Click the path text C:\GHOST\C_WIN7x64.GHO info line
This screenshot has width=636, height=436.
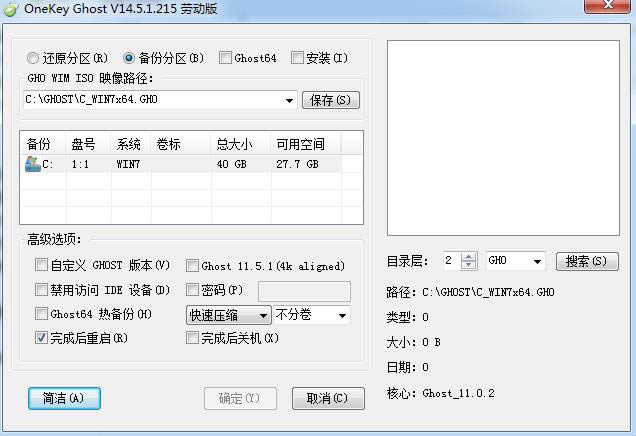488,292
